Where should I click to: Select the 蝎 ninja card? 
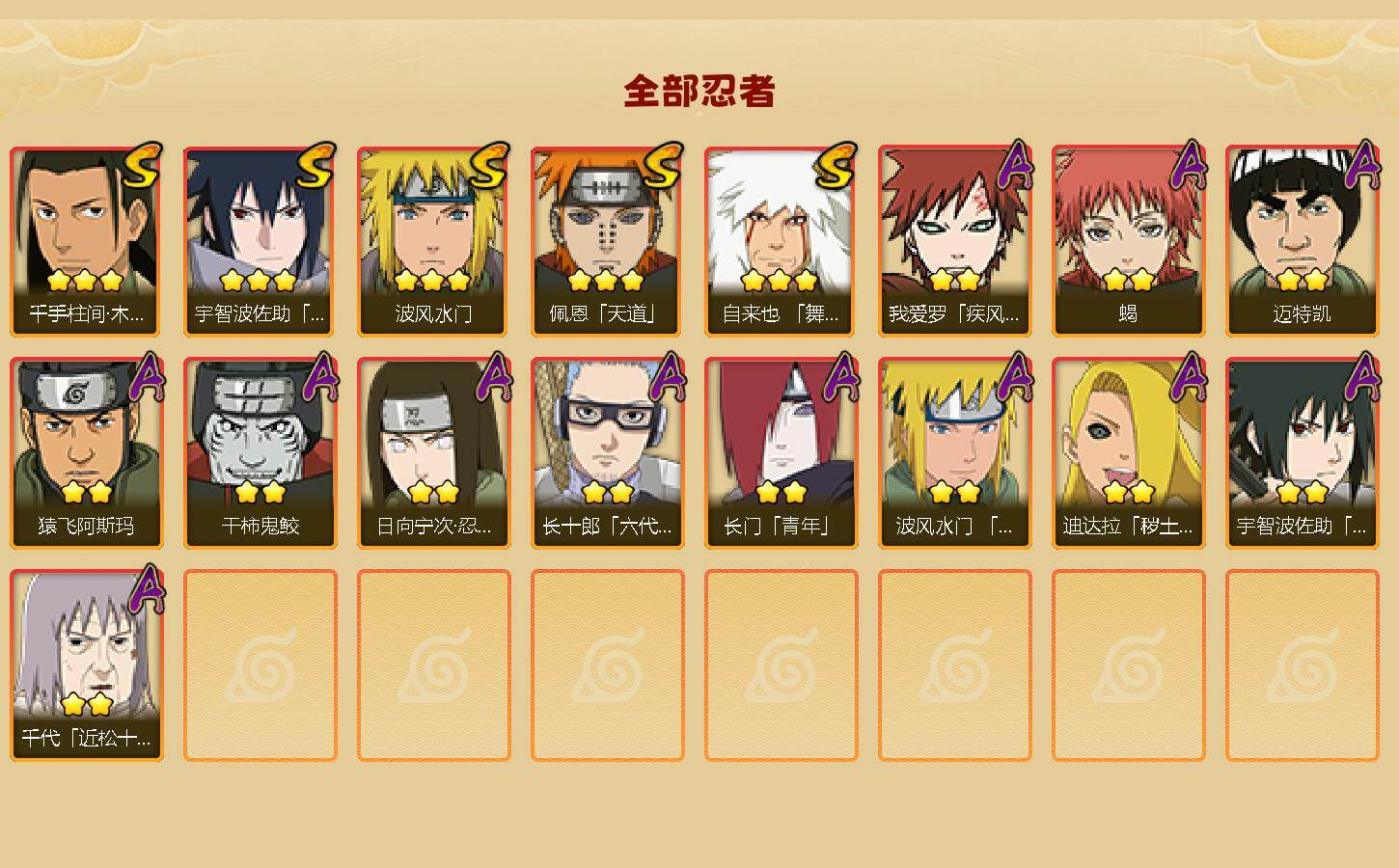click(1129, 241)
